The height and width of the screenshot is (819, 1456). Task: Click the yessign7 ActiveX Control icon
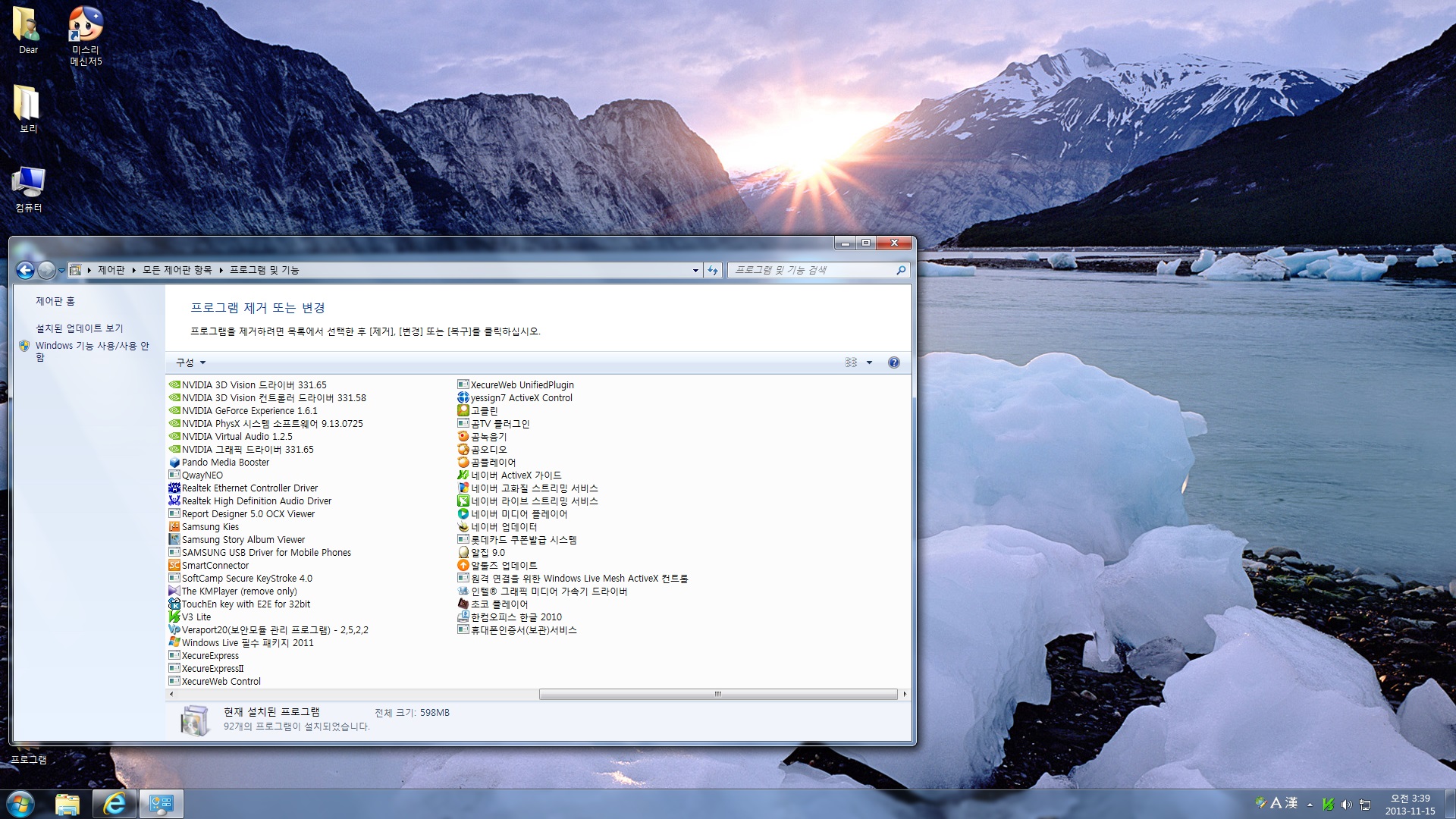point(463,398)
